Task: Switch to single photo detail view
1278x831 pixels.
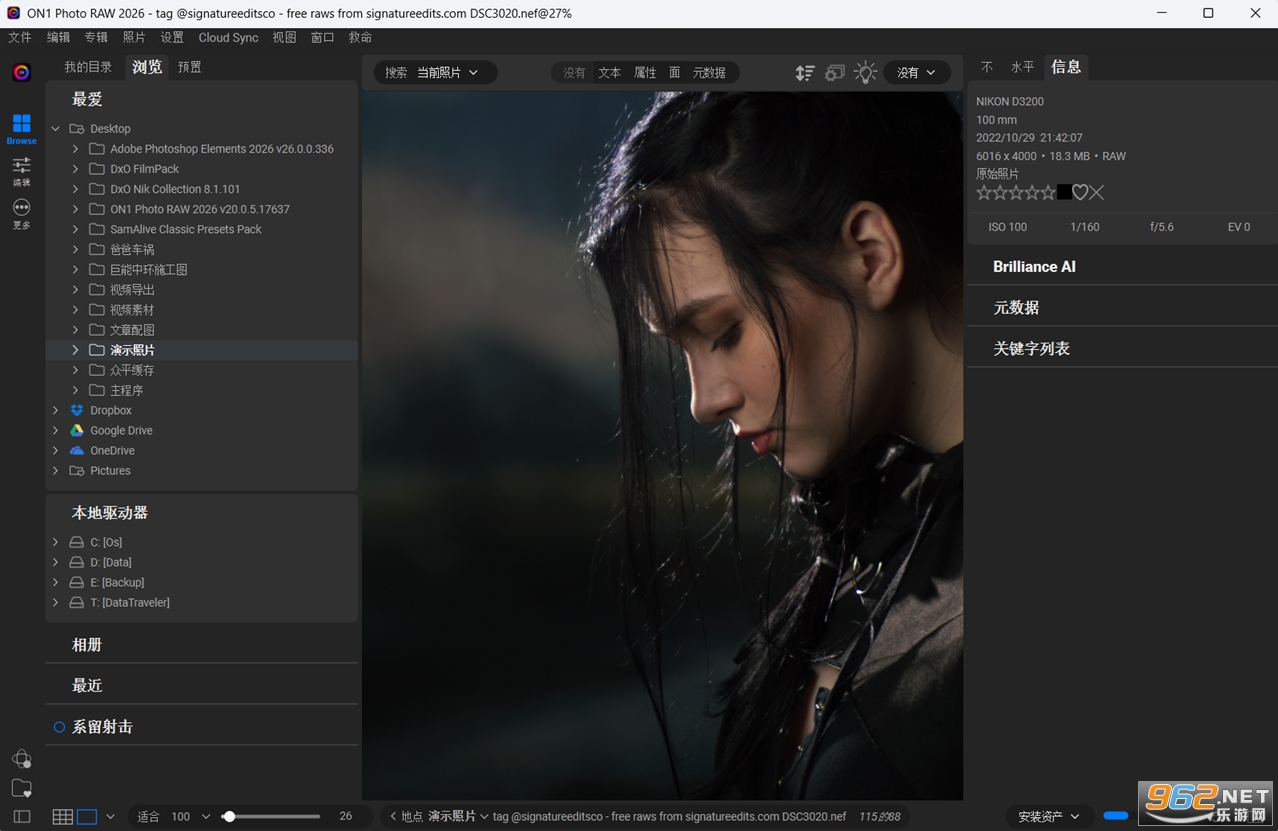Action: (x=87, y=817)
